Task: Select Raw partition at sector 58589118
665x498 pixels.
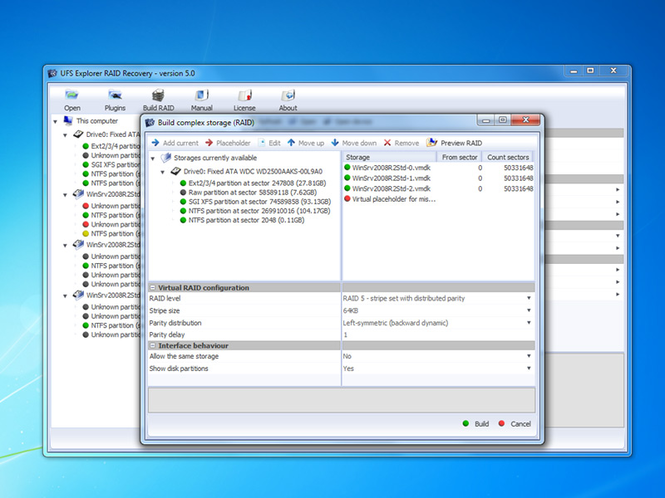Action: pos(248,193)
